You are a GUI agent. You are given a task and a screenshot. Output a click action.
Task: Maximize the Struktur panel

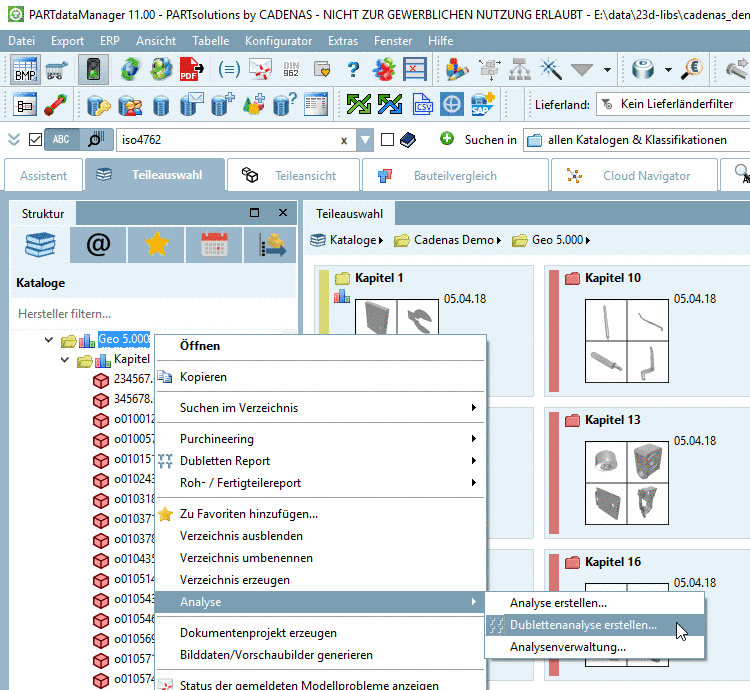pyautogui.click(x=254, y=213)
